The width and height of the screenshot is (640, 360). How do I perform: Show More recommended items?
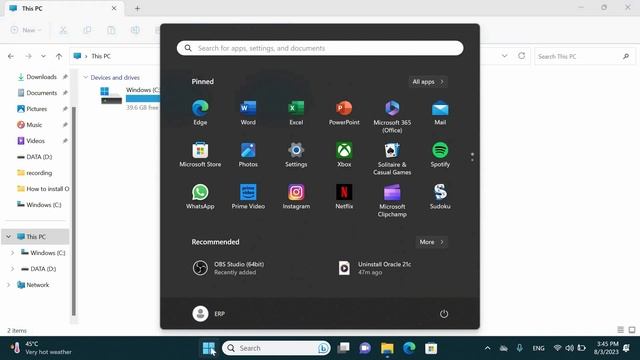pyautogui.click(x=431, y=242)
